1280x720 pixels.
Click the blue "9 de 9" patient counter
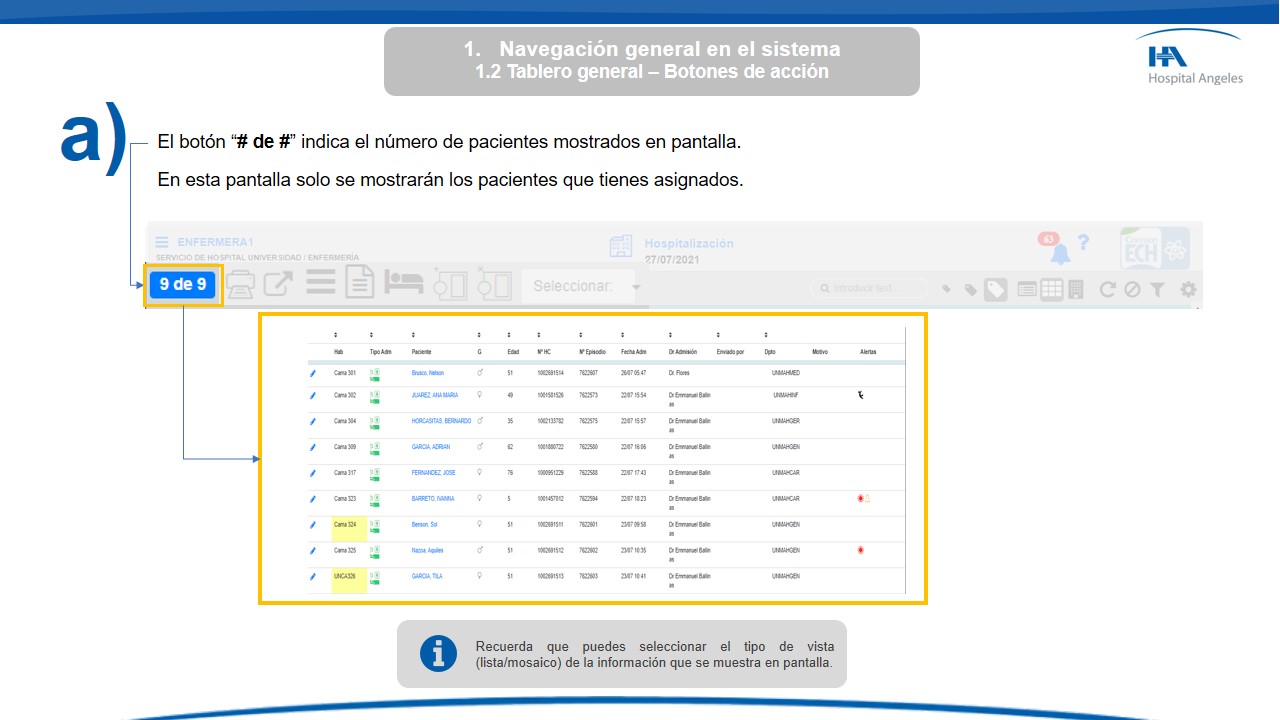[183, 284]
